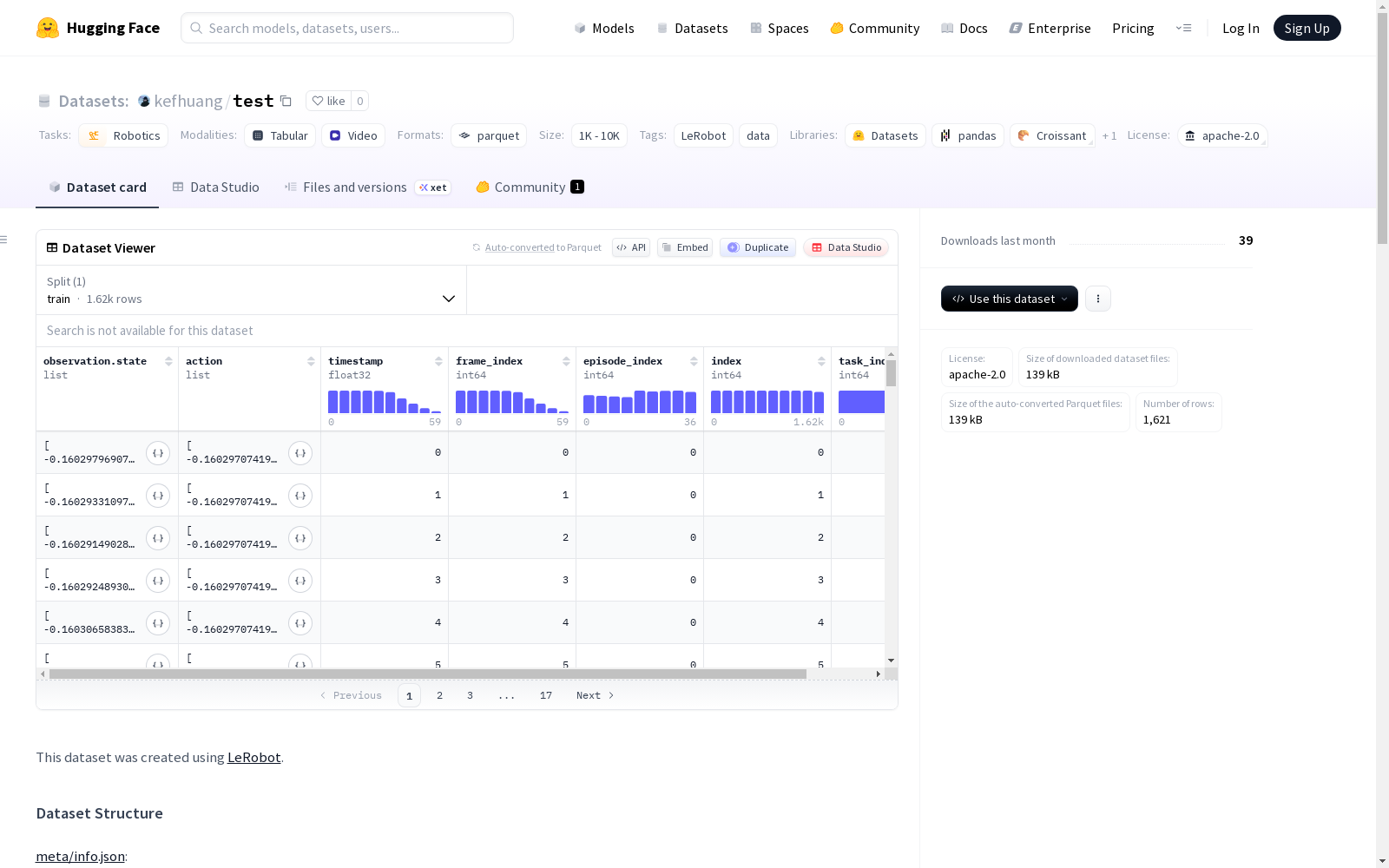Expand the Use this dataset dropdown
The height and width of the screenshot is (868, 1389).
1010,299
